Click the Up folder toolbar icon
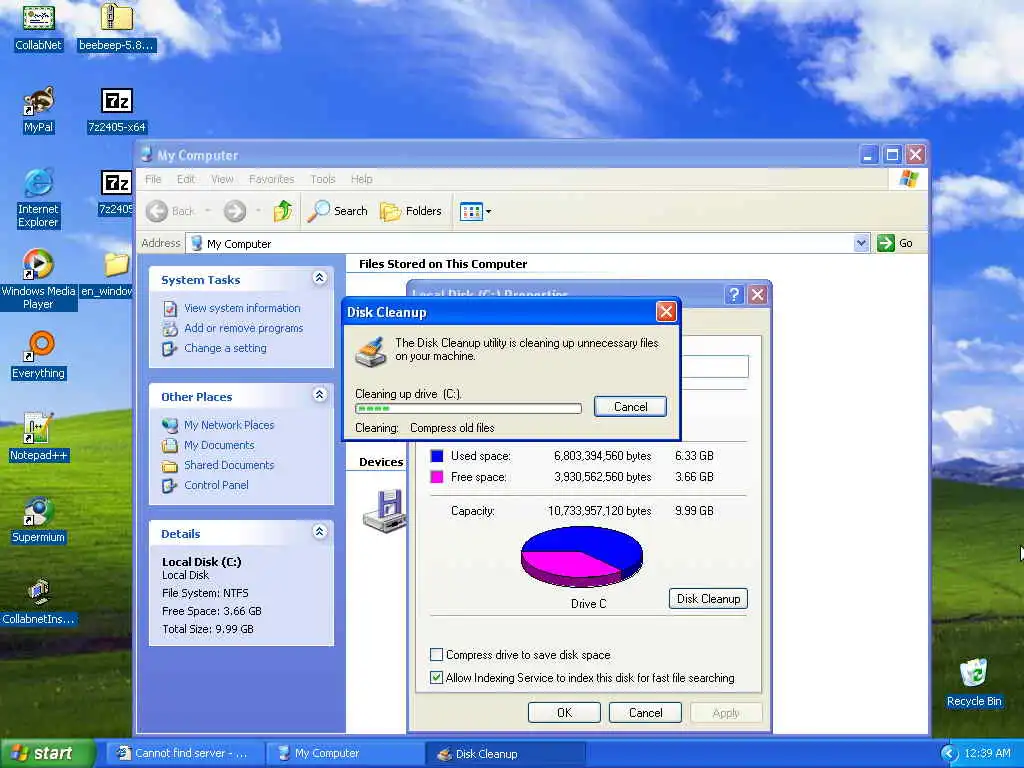Image resolution: width=1024 pixels, height=768 pixels. tap(283, 211)
